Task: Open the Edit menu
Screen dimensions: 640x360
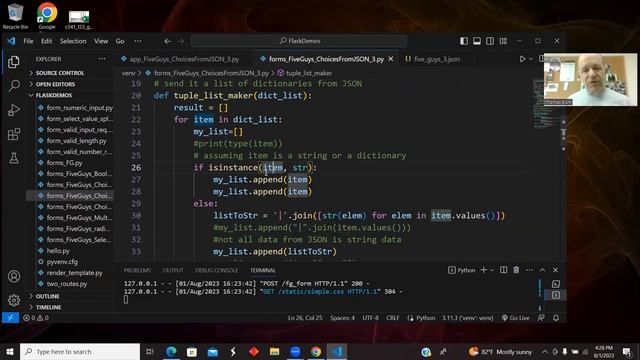Action: tap(47, 41)
